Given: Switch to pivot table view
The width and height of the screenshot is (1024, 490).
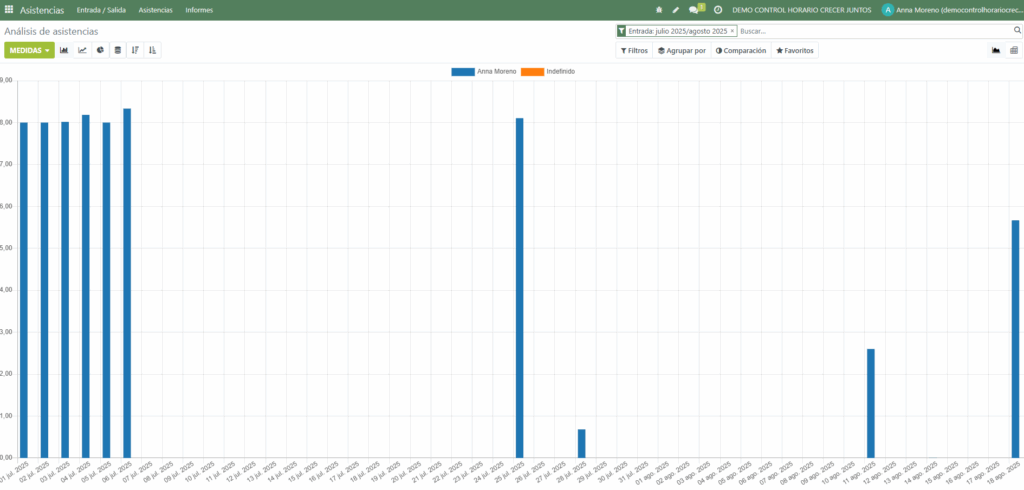Looking at the screenshot, I should 1013,50.
